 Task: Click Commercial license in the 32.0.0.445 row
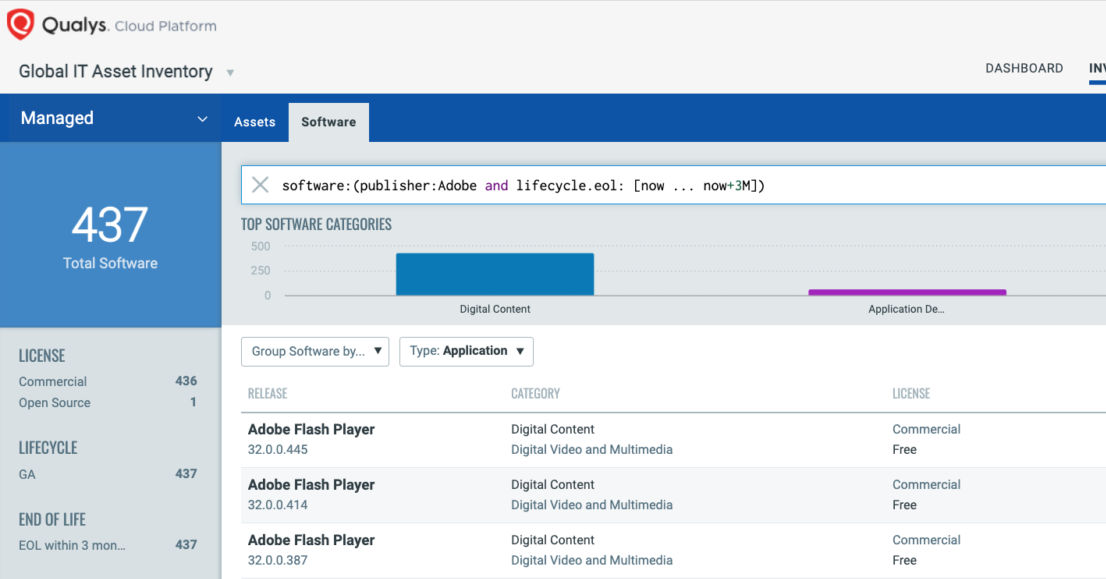tap(926, 429)
